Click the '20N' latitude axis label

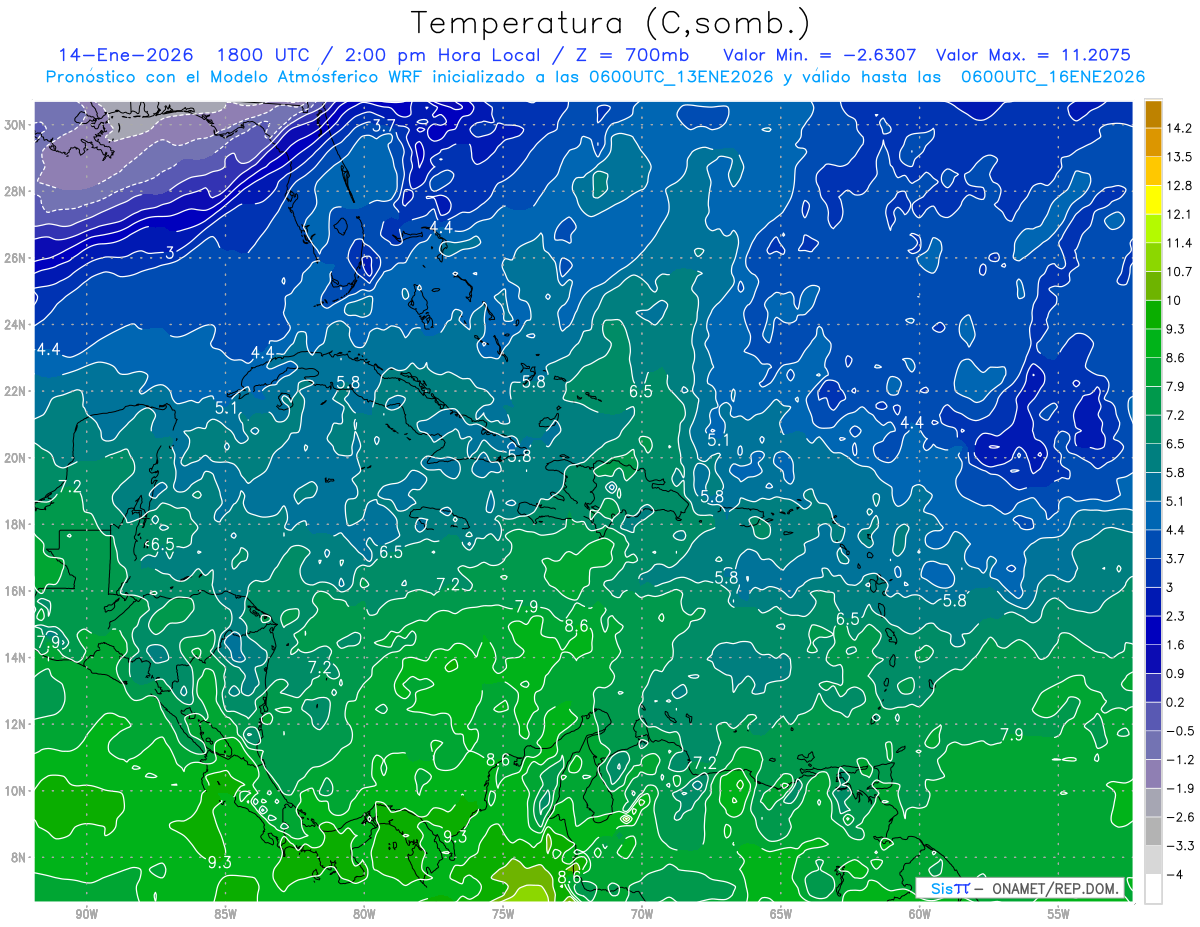click(x=14, y=458)
